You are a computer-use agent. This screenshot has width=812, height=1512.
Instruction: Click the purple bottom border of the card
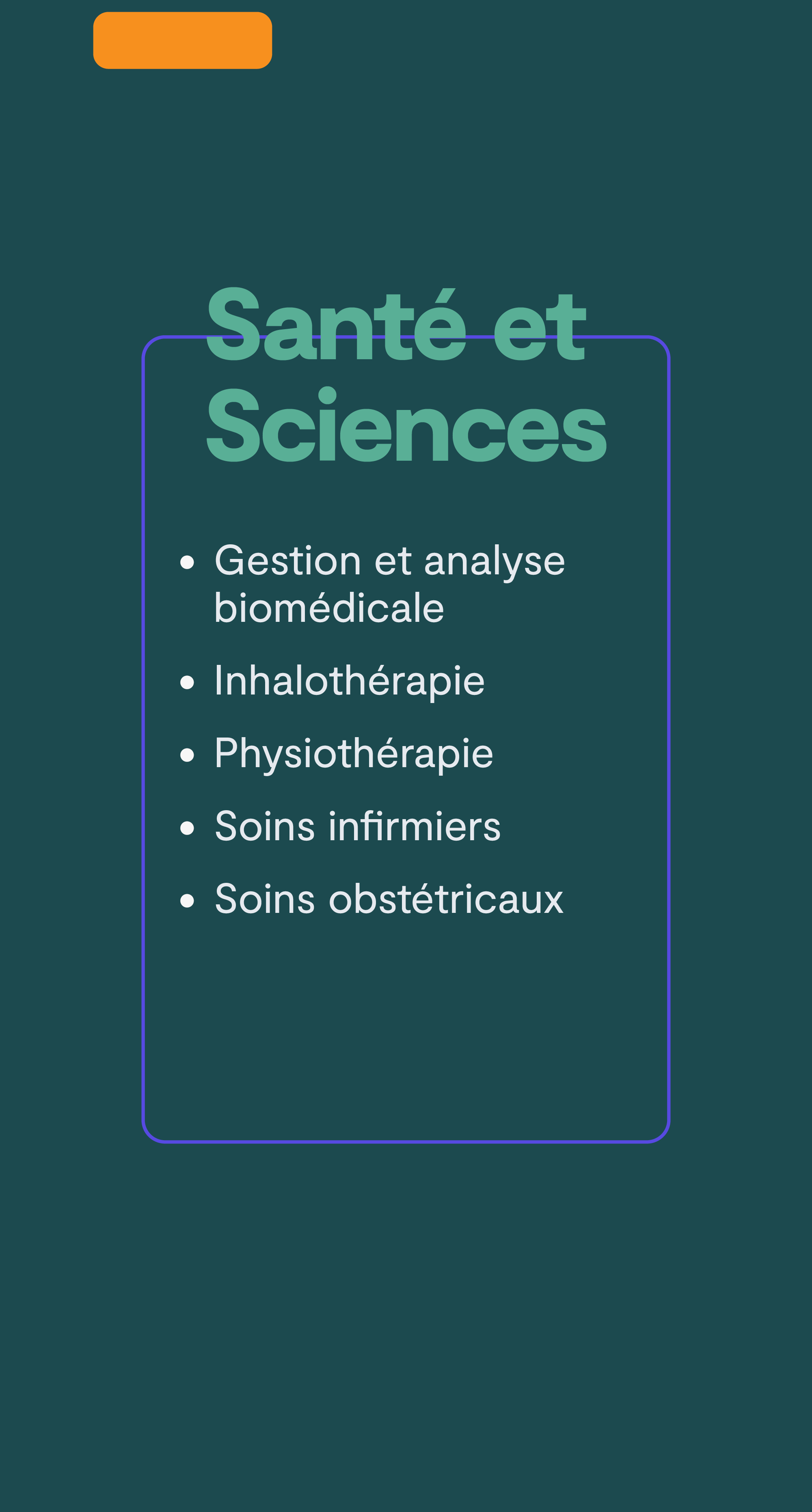406,1141
